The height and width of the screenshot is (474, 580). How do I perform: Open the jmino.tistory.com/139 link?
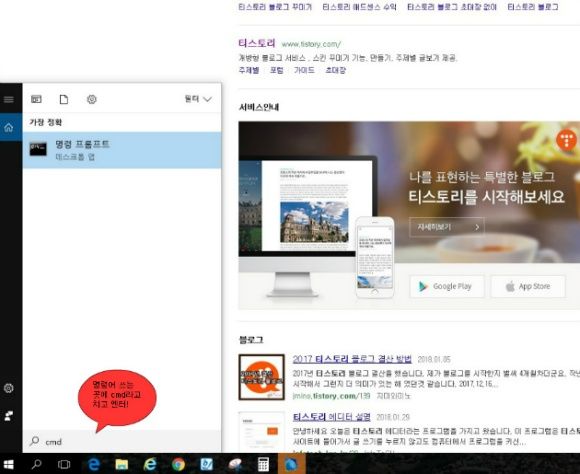point(331,396)
